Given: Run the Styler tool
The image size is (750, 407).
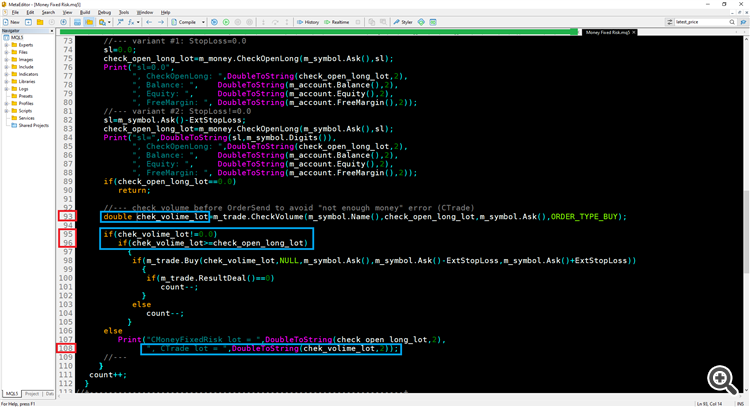Looking at the screenshot, I should (403, 21).
